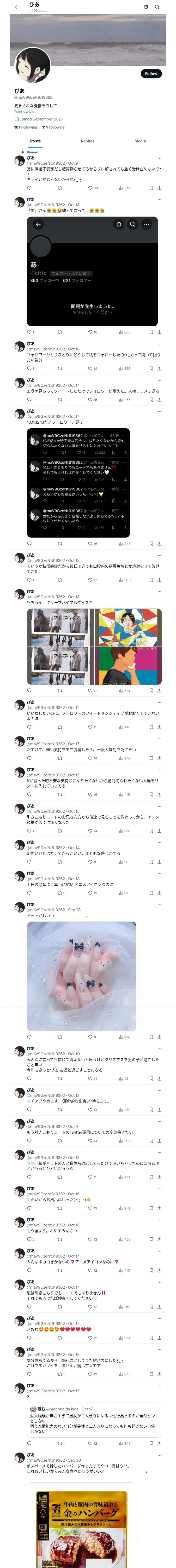Click the search icon in profile header
The image size is (176, 1568).
(157, 7)
